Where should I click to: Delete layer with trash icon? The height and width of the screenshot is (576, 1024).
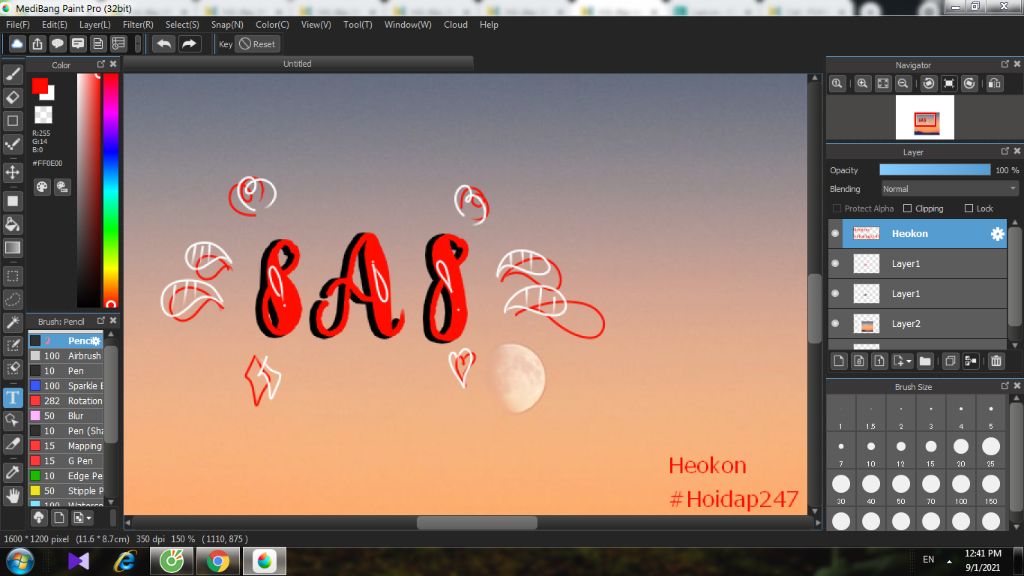996,361
